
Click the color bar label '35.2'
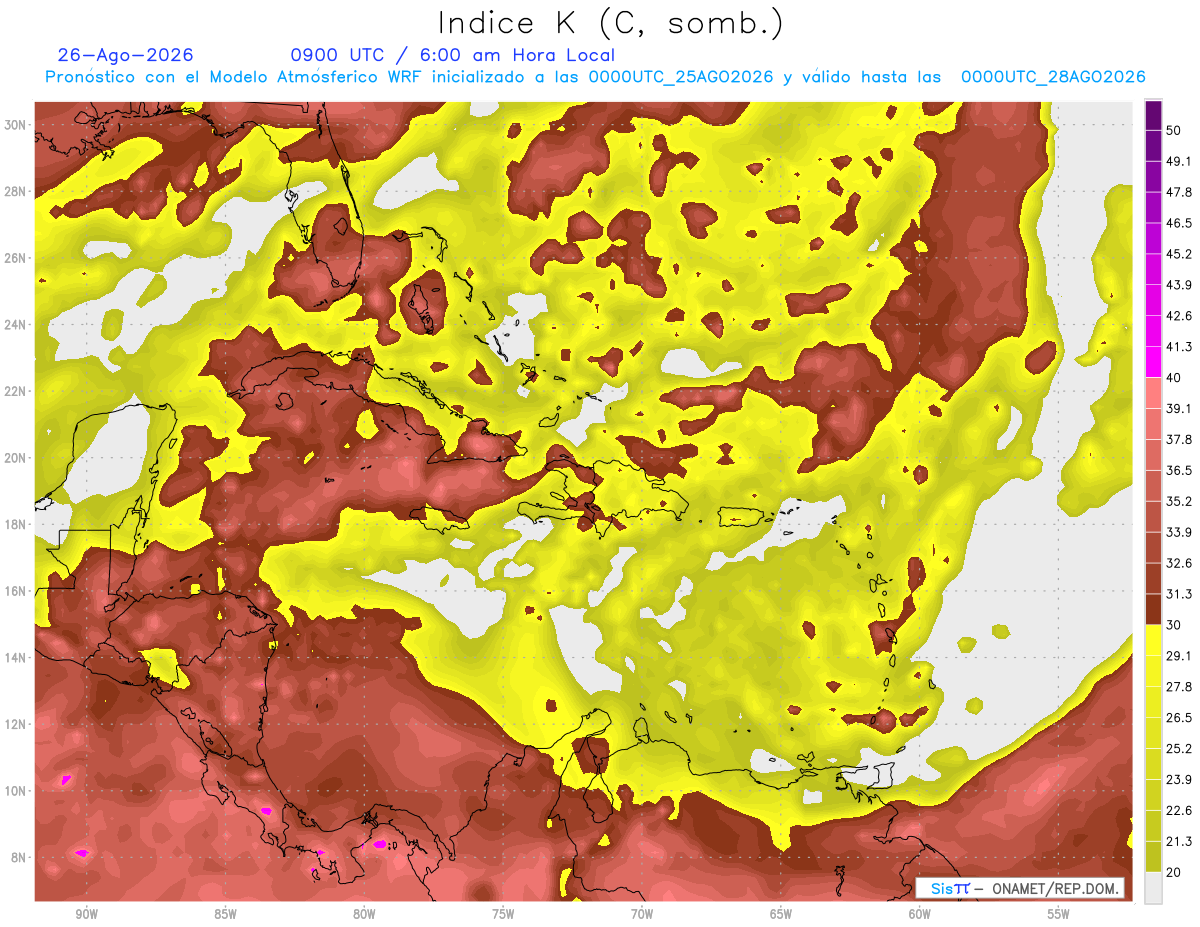[x=1179, y=501]
